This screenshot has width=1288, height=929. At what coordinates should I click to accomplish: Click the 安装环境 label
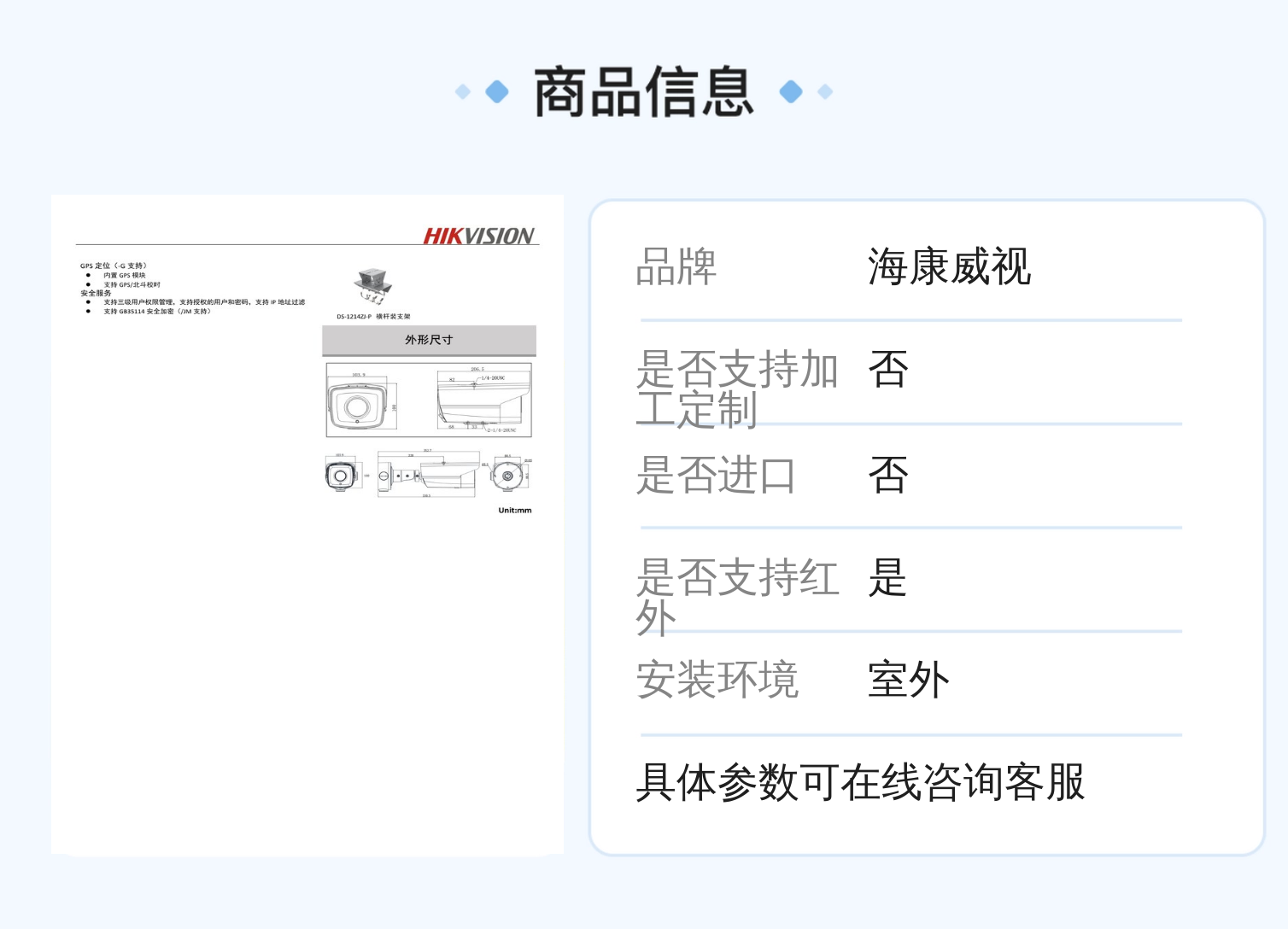pos(717,681)
